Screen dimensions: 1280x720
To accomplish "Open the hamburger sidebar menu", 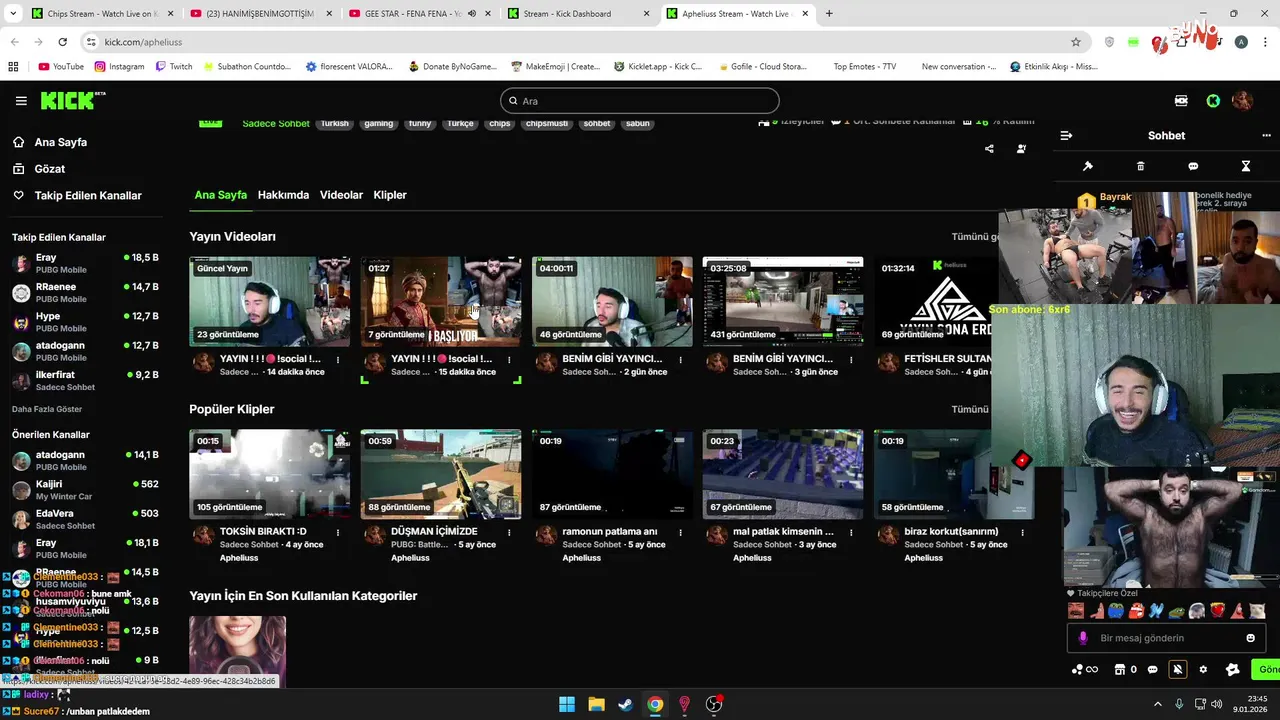I will click(21, 101).
